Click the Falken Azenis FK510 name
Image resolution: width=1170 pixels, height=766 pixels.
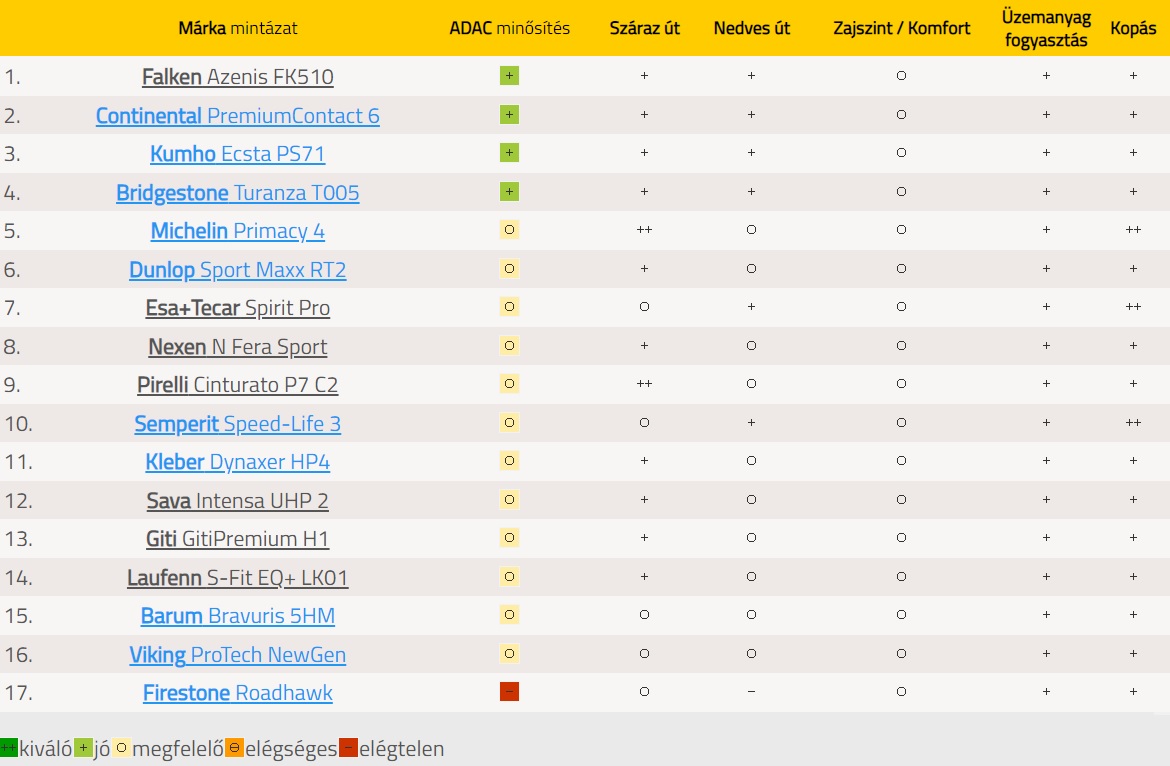(x=237, y=77)
